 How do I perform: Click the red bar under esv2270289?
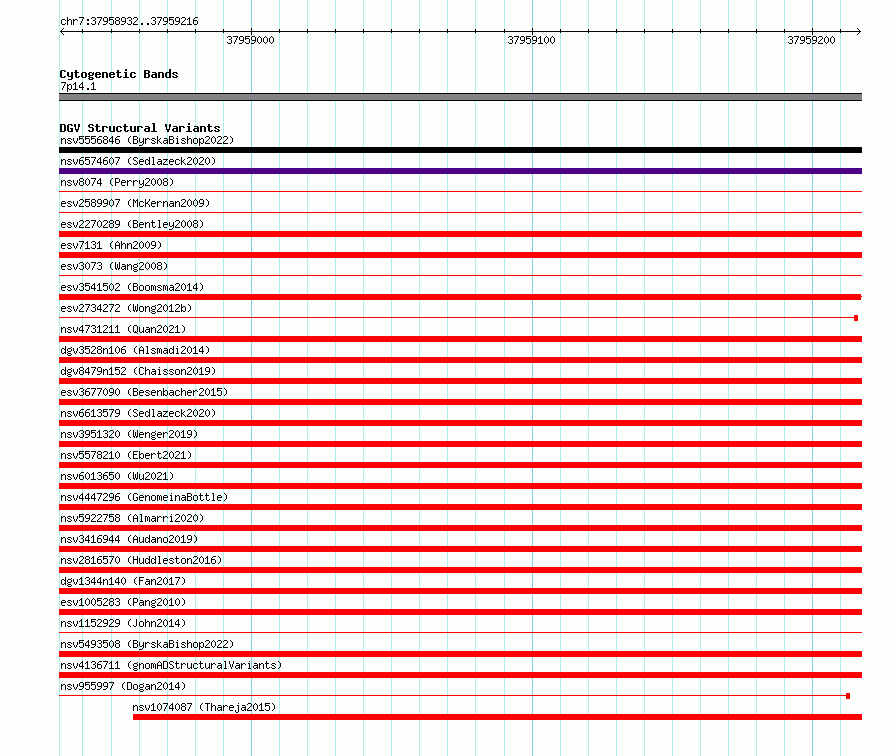460,234
